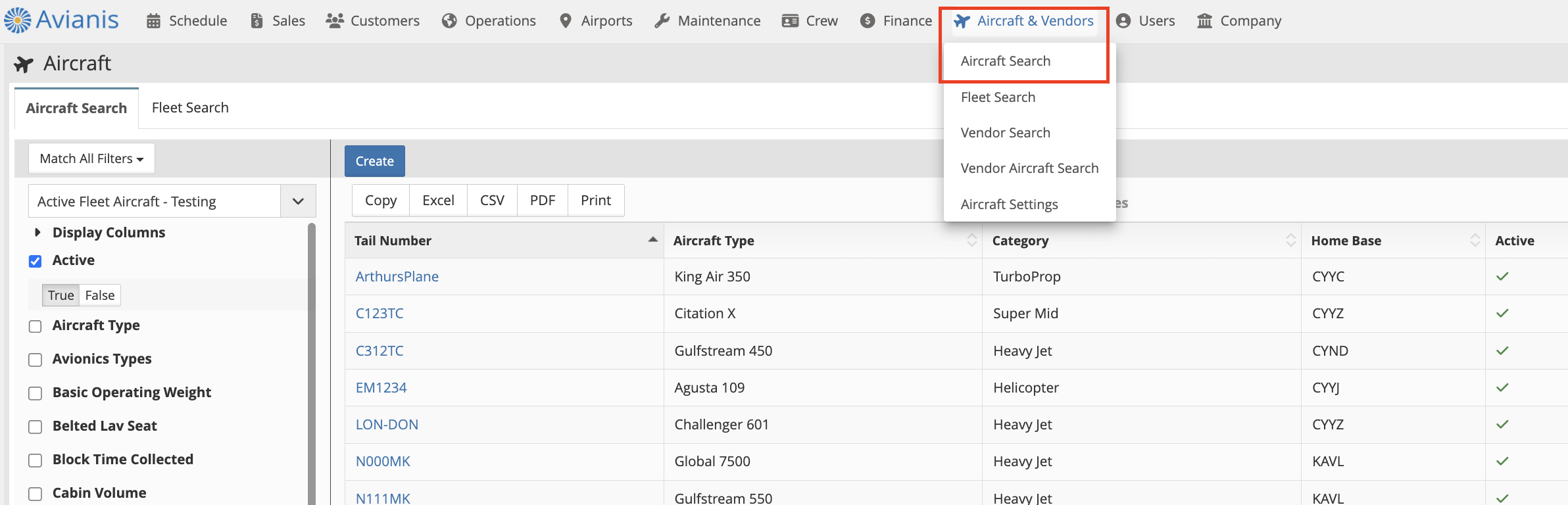The width and height of the screenshot is (1568, 505).
Task: Click the filter panel vertical scrollbar
Action: point(312,364)
